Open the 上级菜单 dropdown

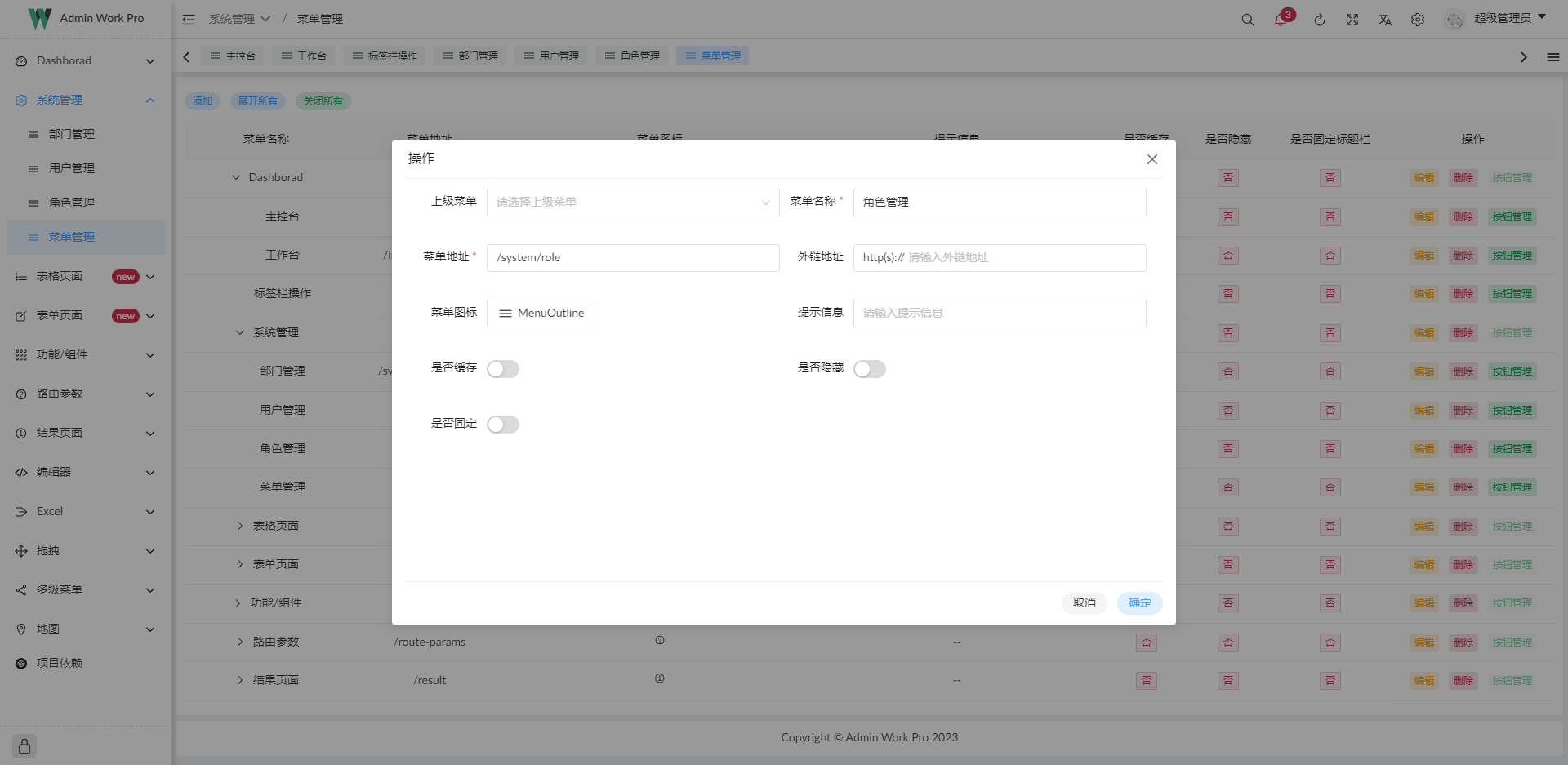(x=632, y=202)
